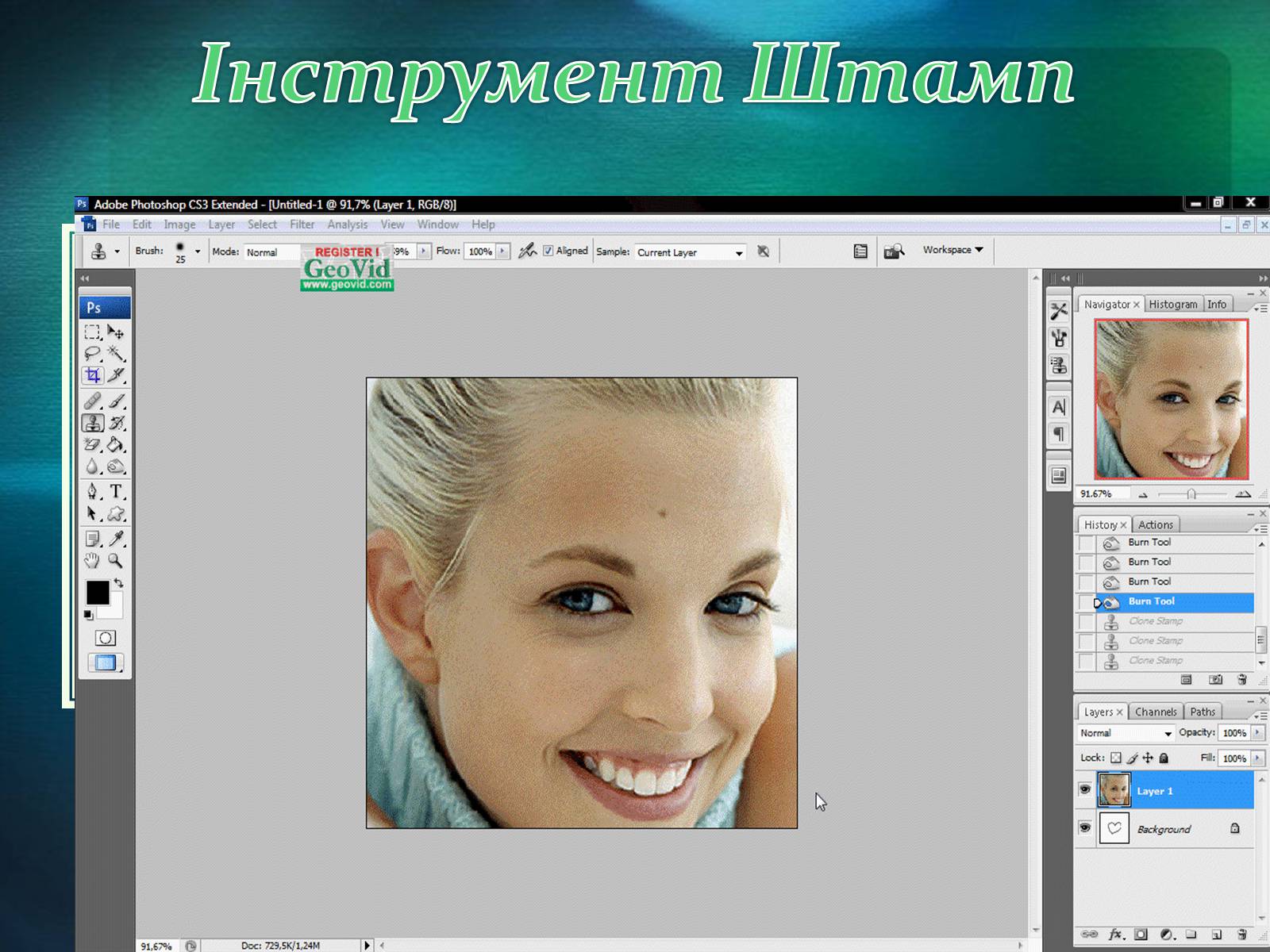Switch to the Paths tab
The image size is (1270, 952).
pos(1203,712)
